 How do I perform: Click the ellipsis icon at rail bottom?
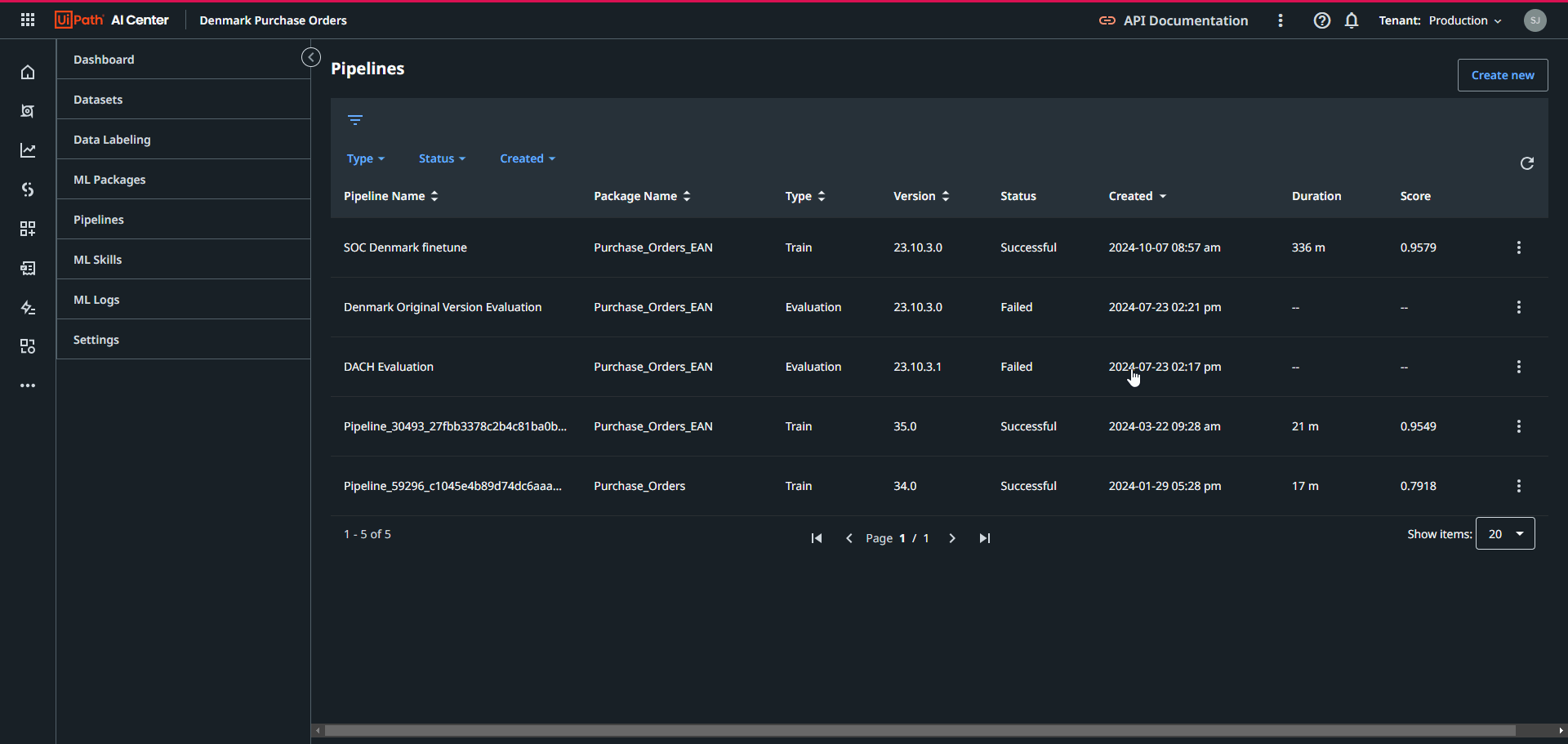coord(28,385)
